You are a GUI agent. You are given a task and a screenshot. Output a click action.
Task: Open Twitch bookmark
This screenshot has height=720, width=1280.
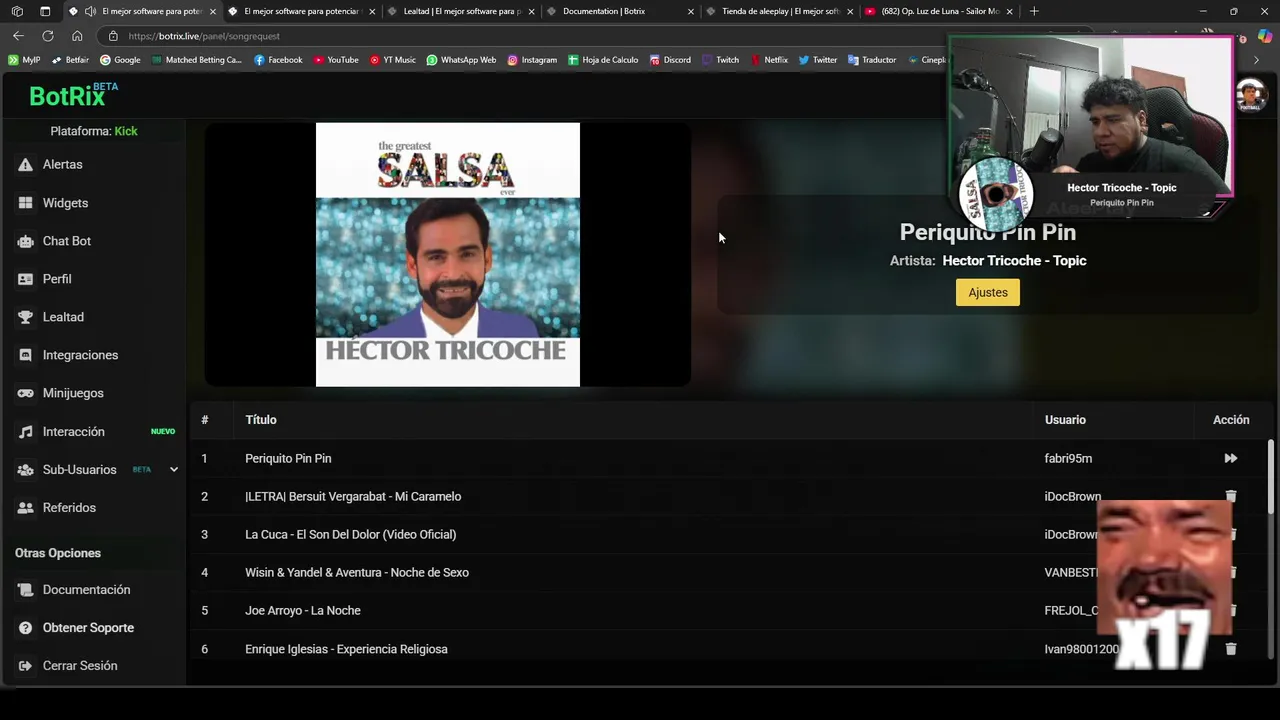tap(721, 60)
